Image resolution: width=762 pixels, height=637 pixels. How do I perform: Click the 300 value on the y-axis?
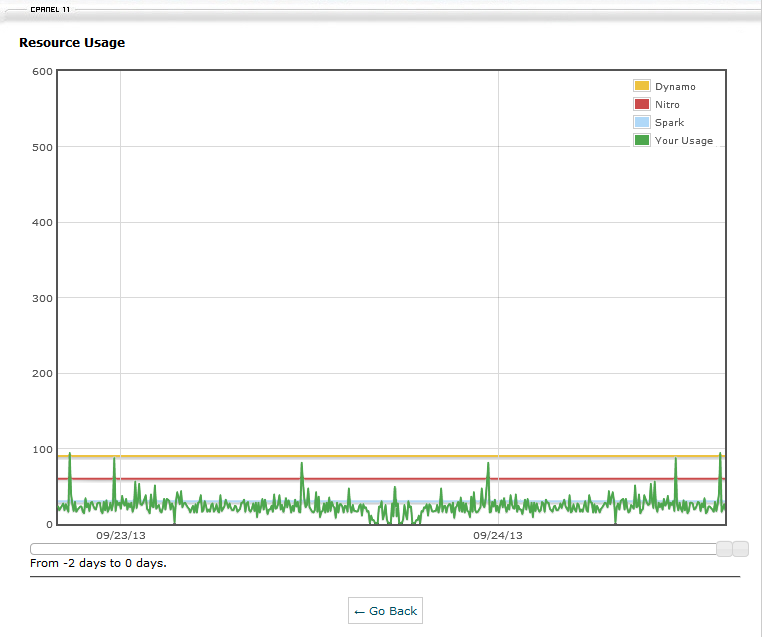click(42, 298)
